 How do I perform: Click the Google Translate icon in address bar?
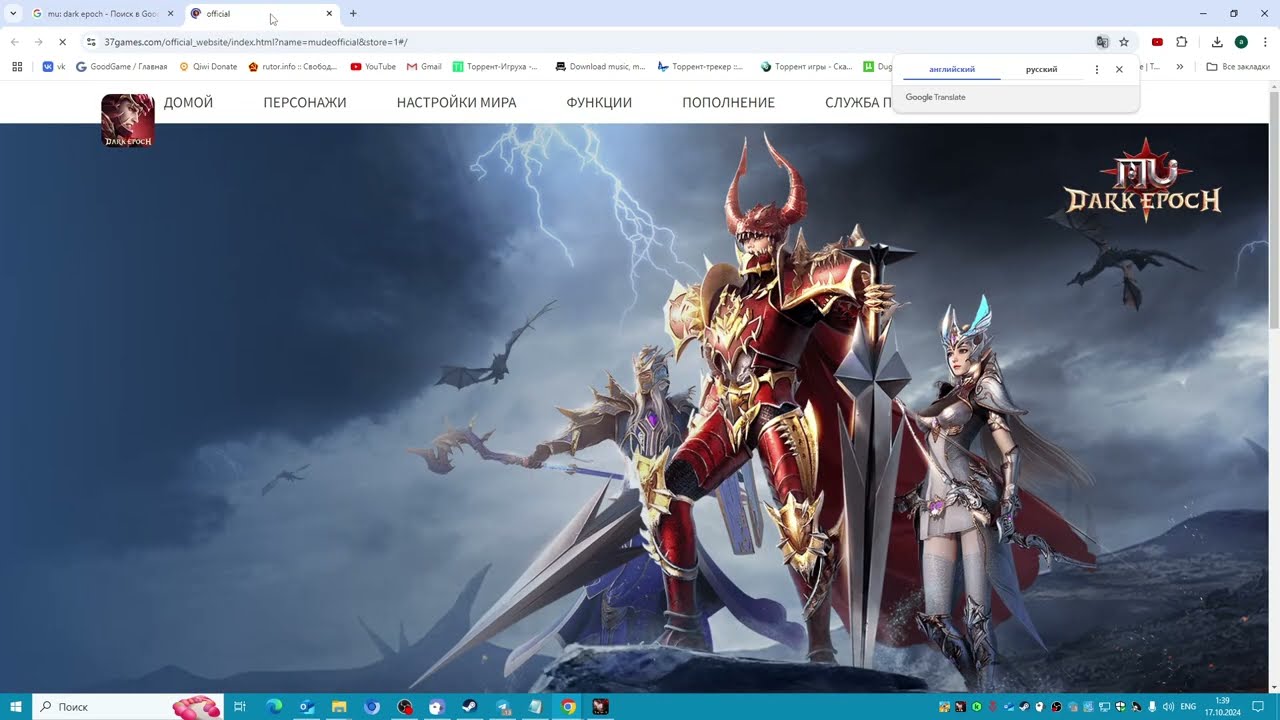(1102, 42)
